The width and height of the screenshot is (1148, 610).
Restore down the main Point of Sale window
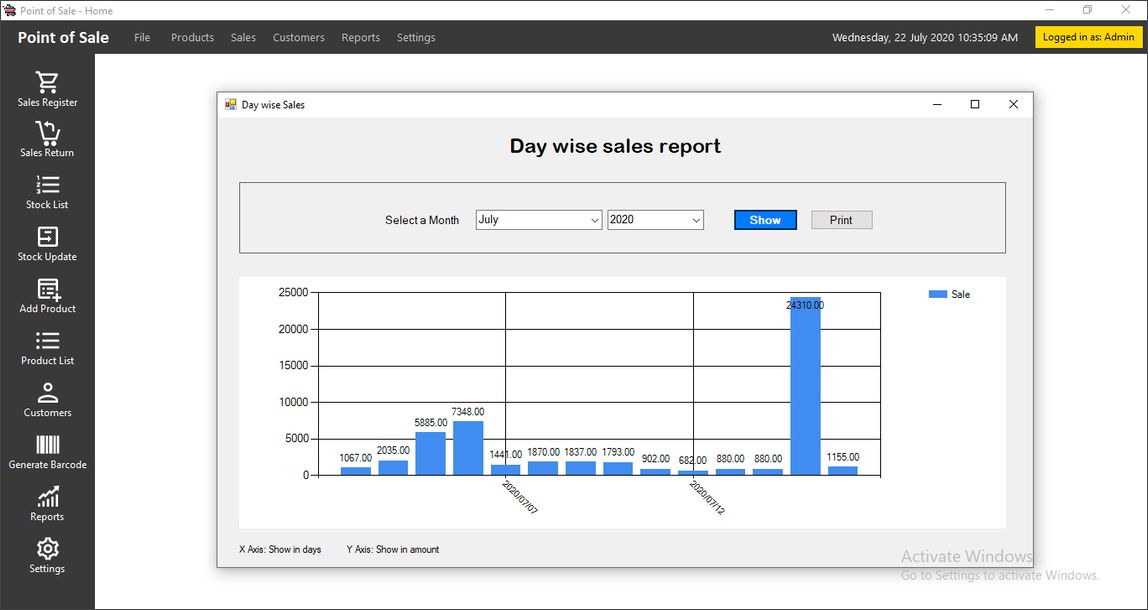(1087, 10)
